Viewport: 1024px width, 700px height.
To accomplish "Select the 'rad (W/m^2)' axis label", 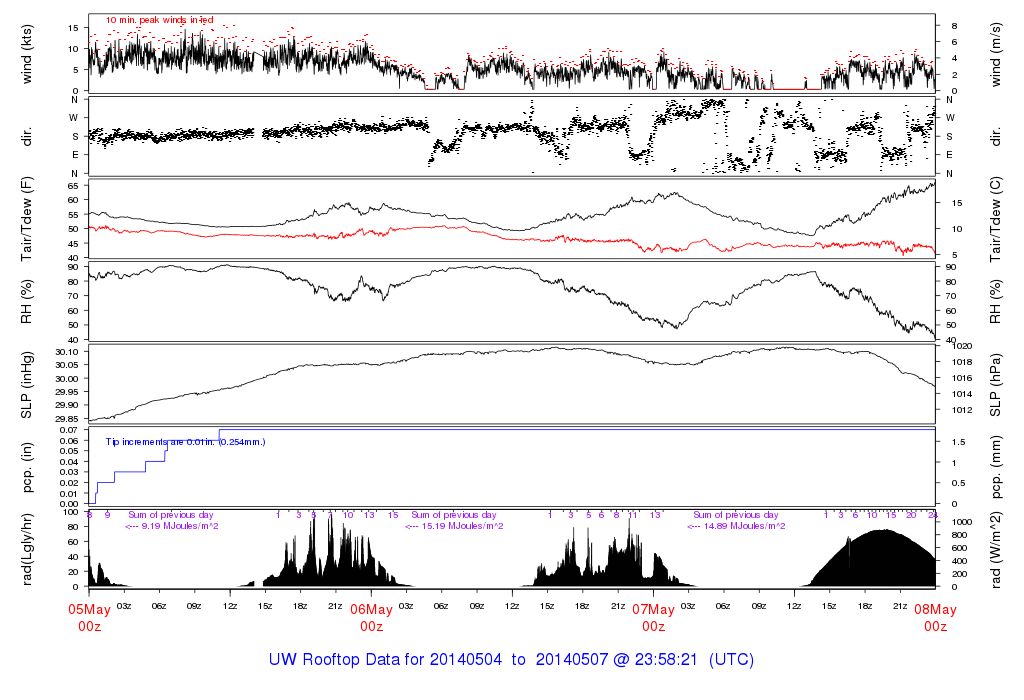I will [x=995, y=549].
